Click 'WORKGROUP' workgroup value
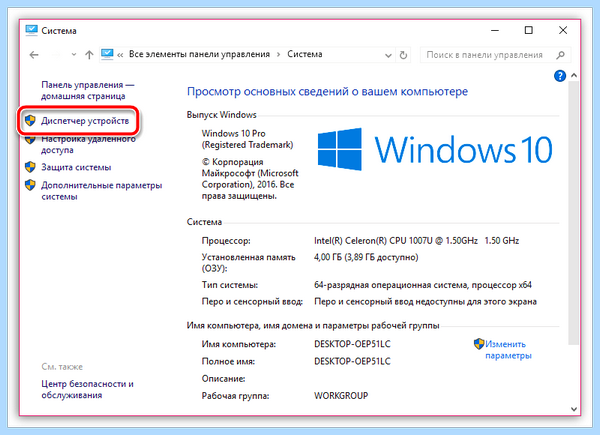600x435 pixels. click(341, 396)
